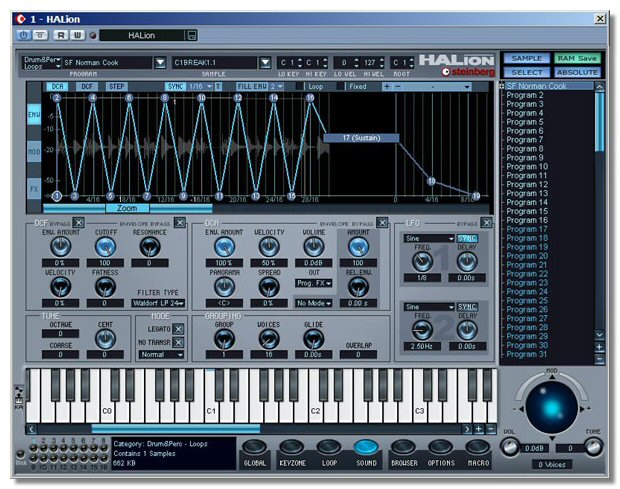Viewport: 620px width, 489px height.
Task: Click the DCA AMOUNT knob
Action: 358,247
